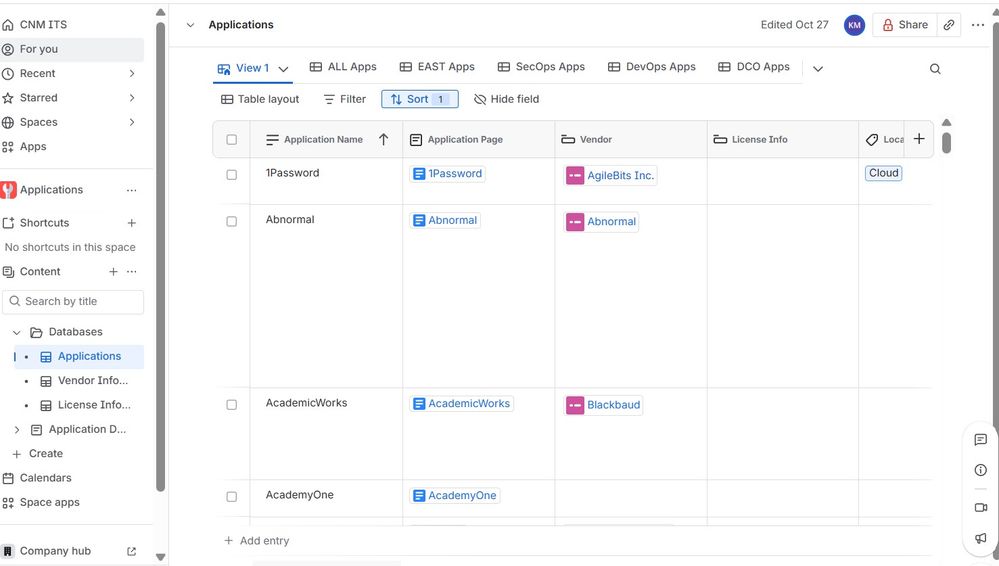This screenshot has width=999, height=566.
Task: Open AgileBits Inc. vendor entry
Action: point(610,175)
